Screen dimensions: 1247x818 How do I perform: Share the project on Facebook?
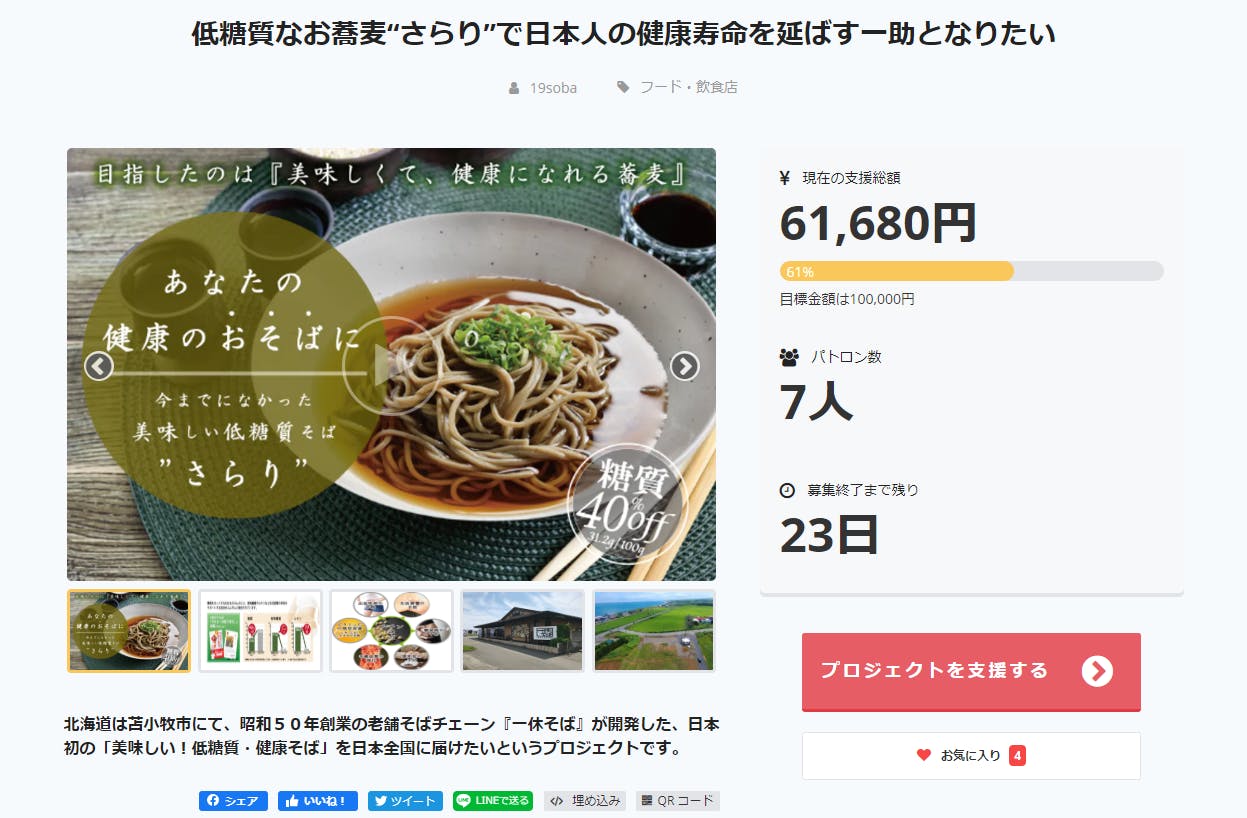(x=233, y=801)
